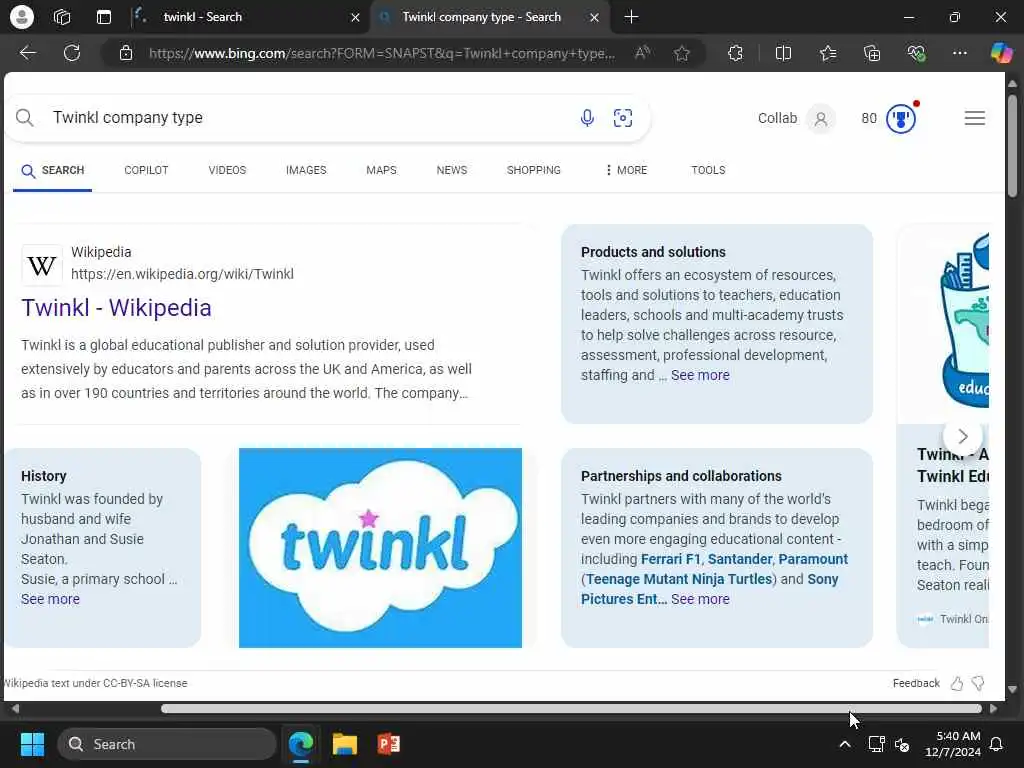
Task: Open PowerPoint from the taskbar
Action: coord(389,744)
